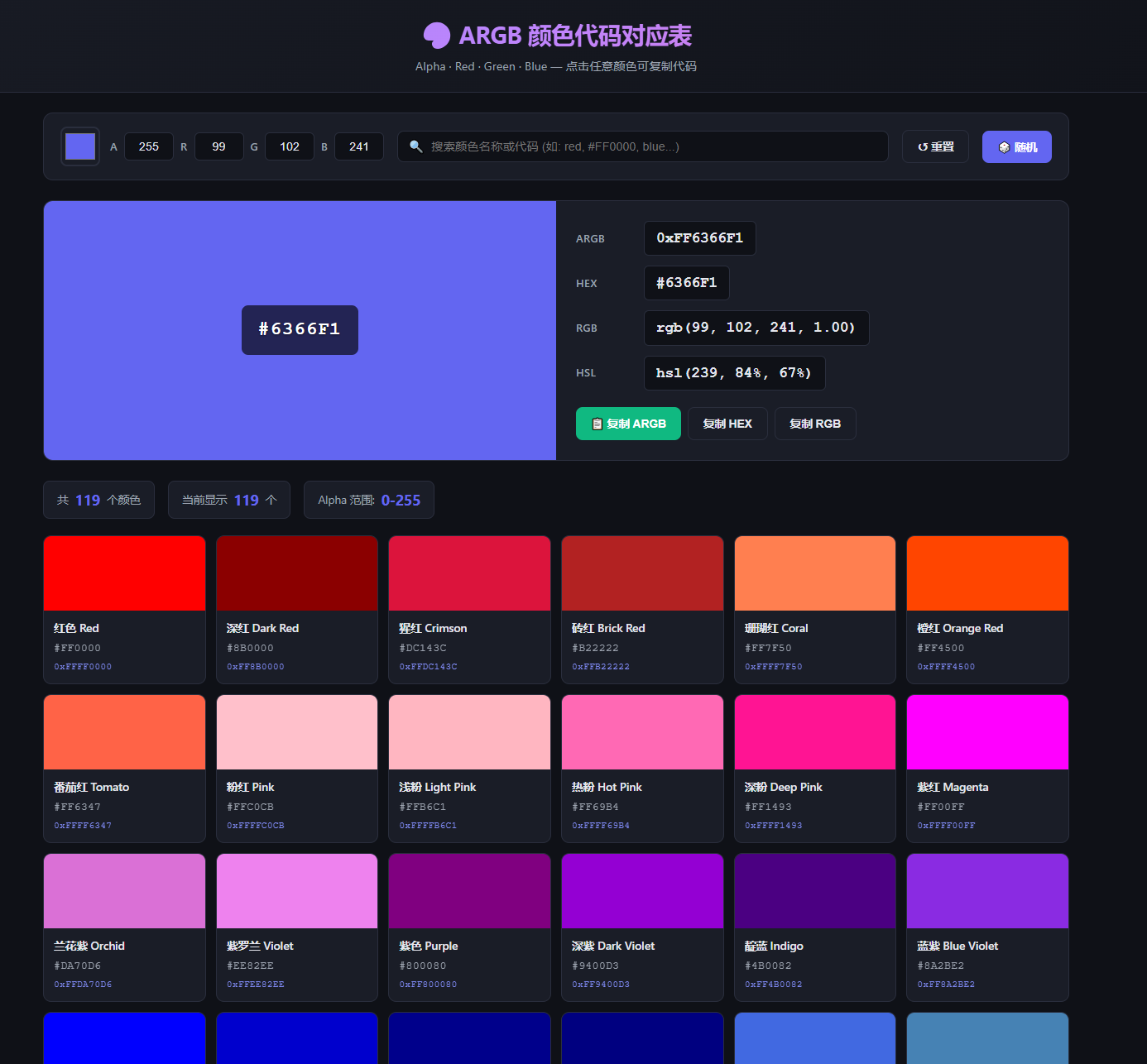Click the 0xFF8B0000 code under Dark Red
This screenshot has height=1064, width=1147.
[x=256, y=667]
